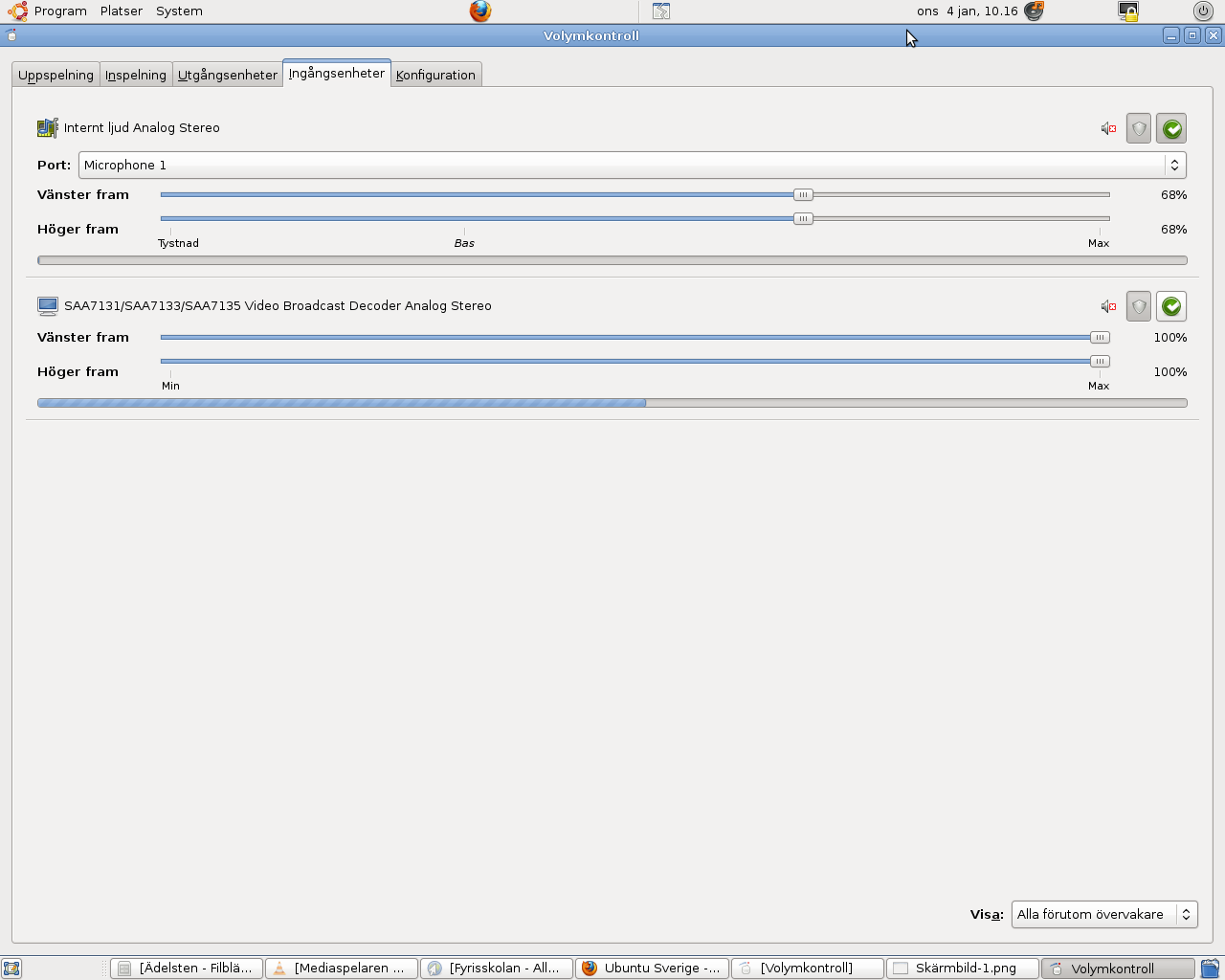Open the Utgångsenheter tab

(228, 75)
